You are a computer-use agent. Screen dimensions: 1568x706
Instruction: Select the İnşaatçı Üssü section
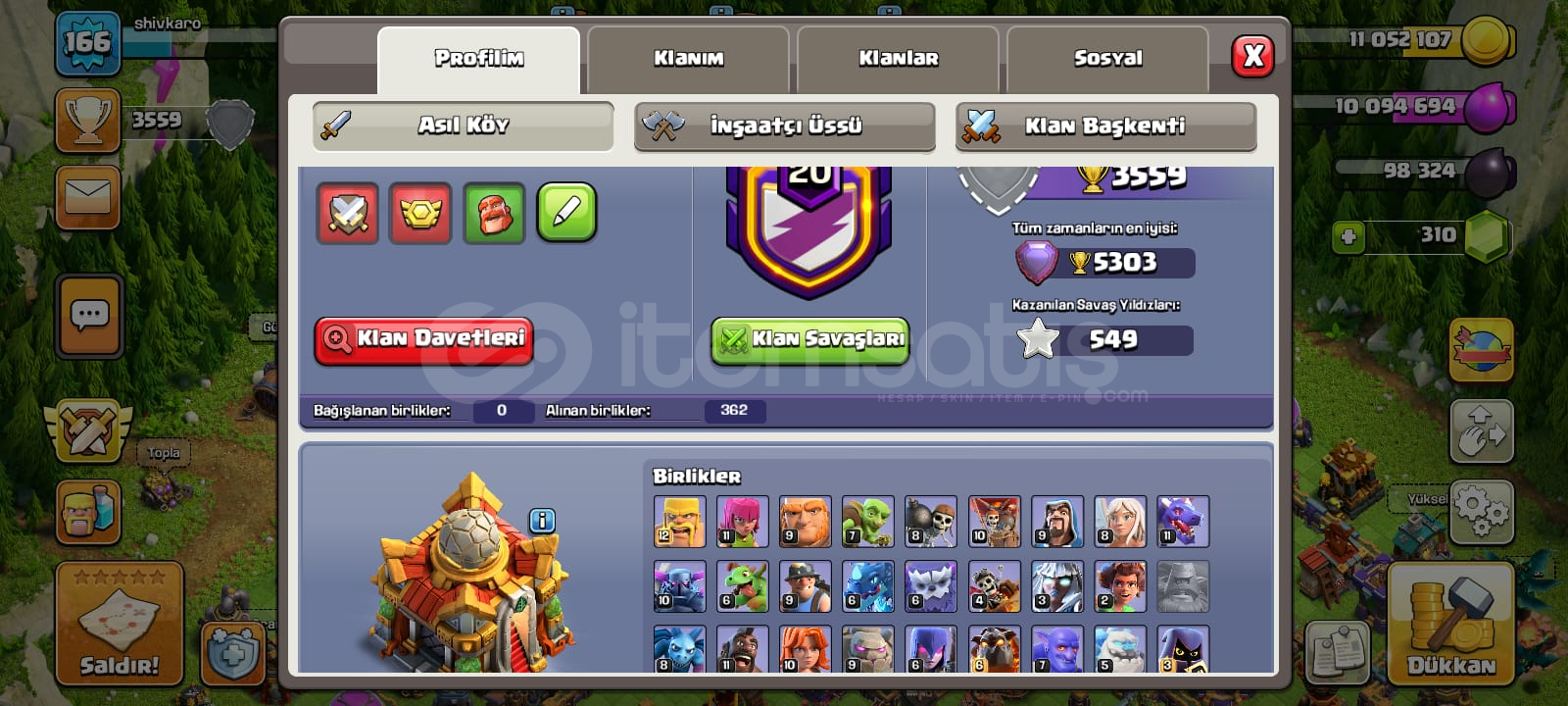tap(785, 126)
